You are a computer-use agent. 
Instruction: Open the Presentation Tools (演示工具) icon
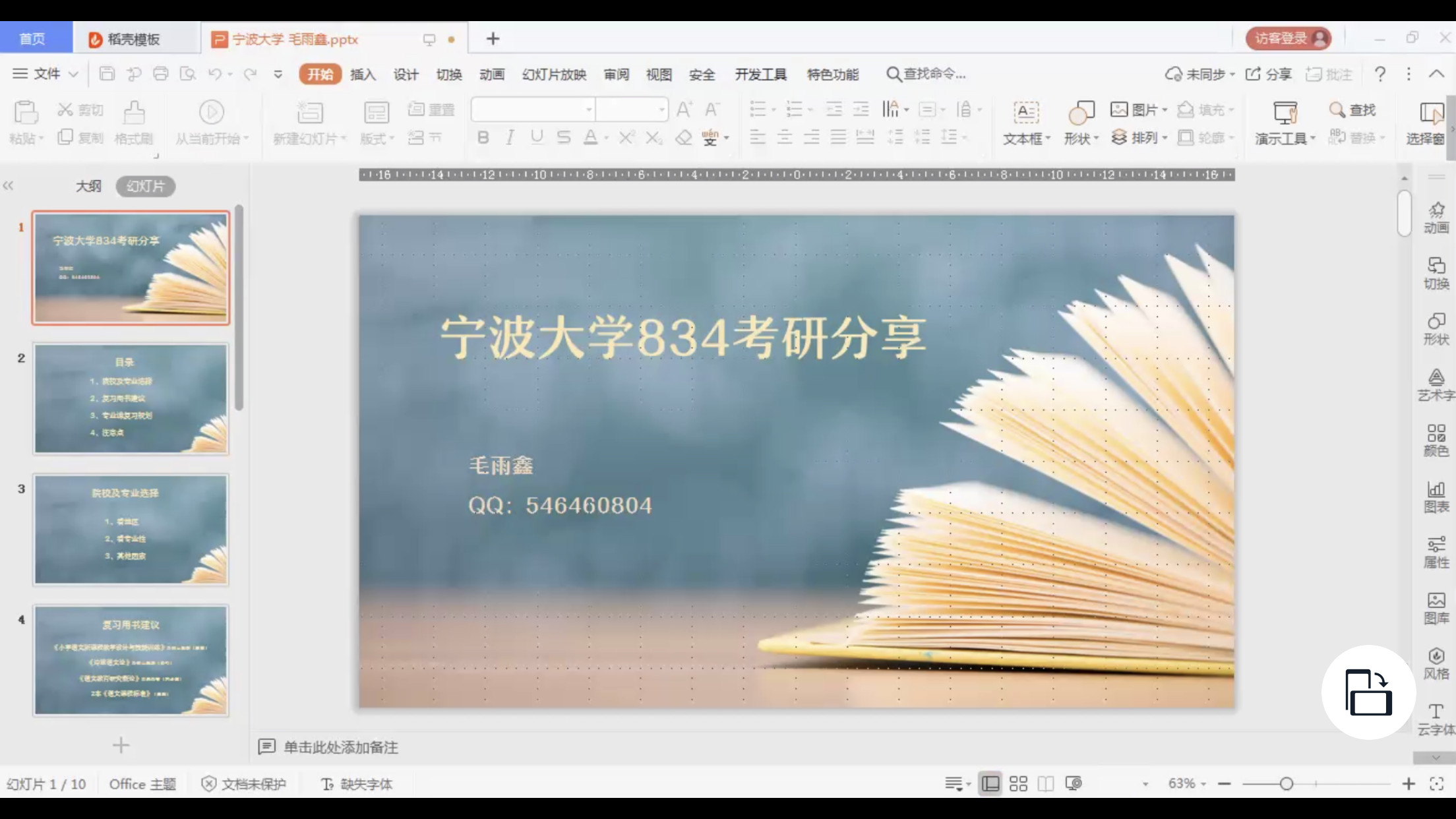click(1285, 113)
